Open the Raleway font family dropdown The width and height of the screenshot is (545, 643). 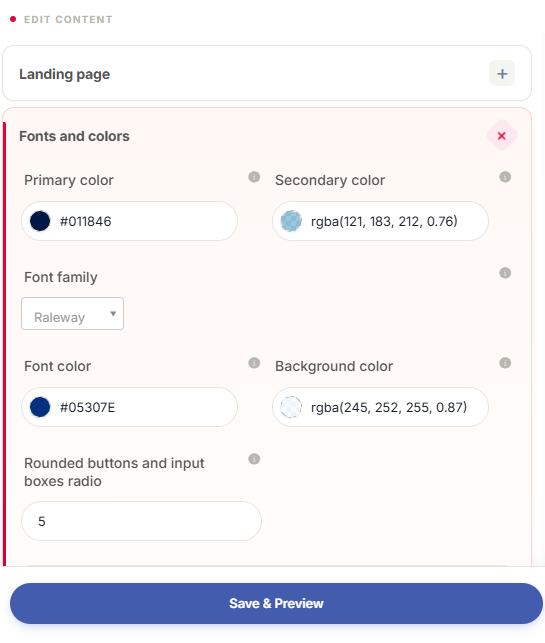[x=72, y=314]
